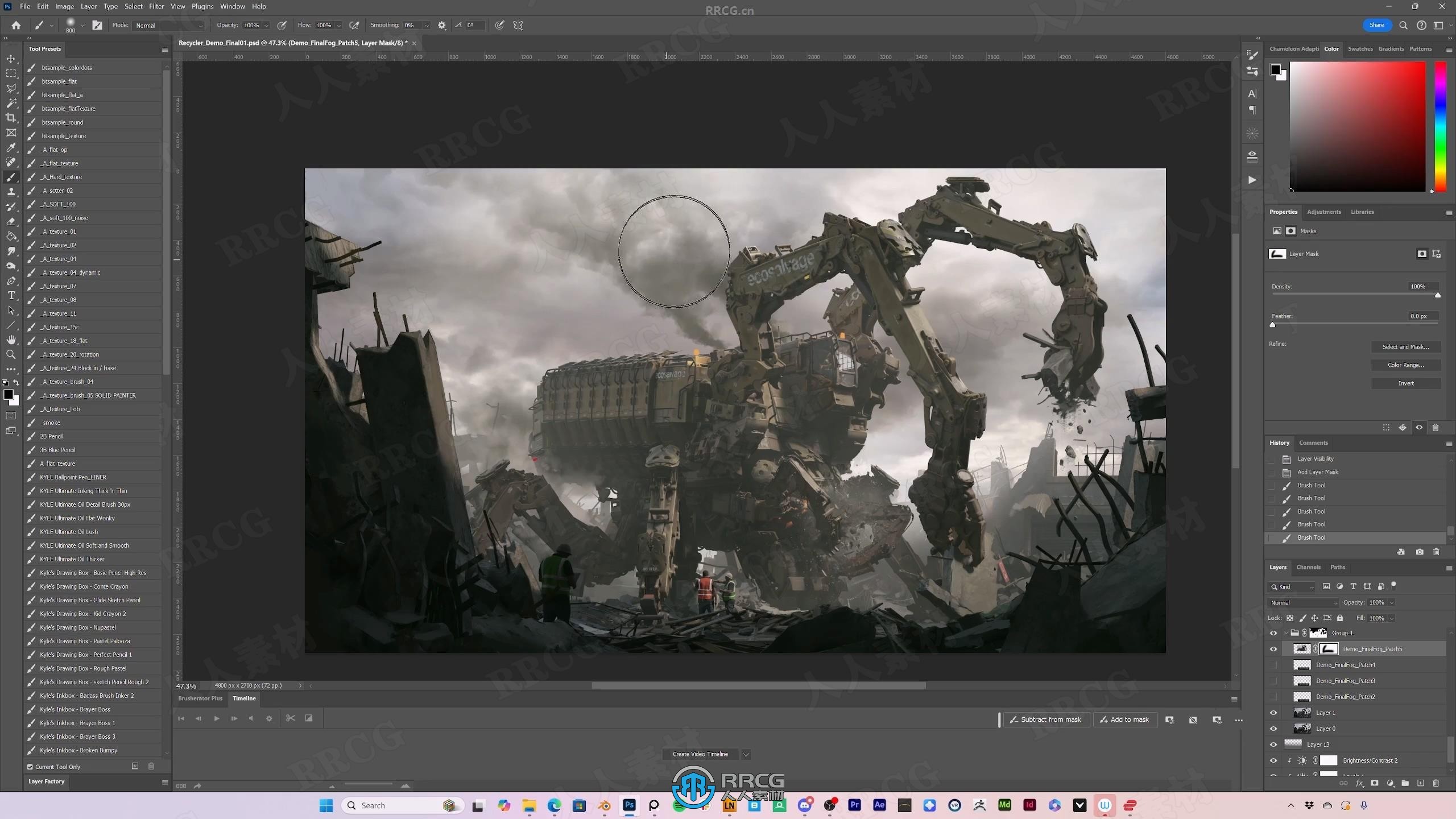Open the Filter menu

(156, 6)
